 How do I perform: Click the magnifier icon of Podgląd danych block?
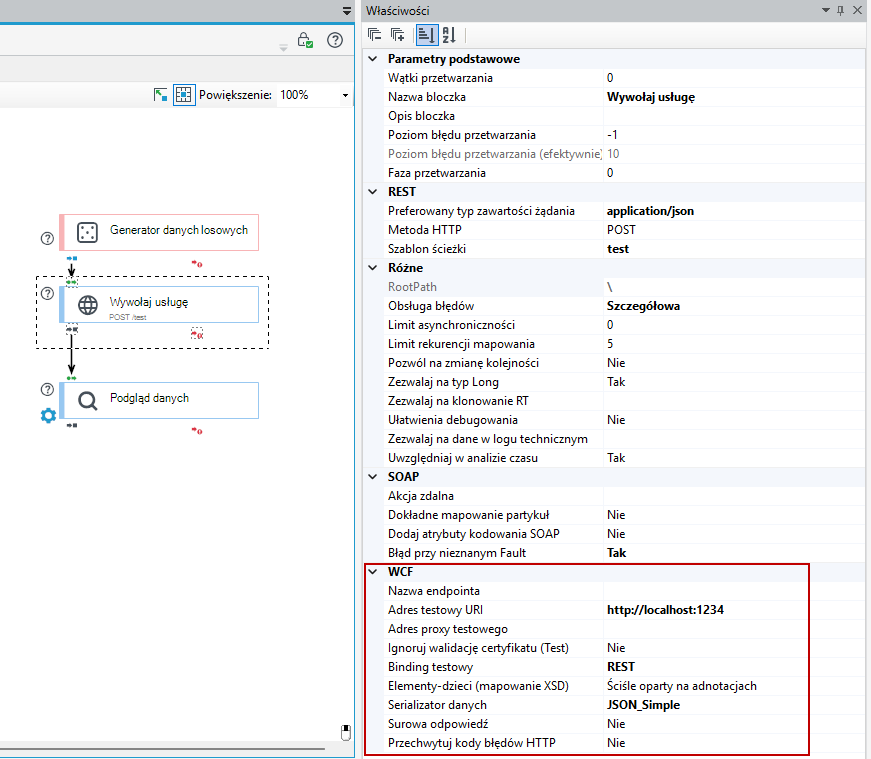point(88,401)
